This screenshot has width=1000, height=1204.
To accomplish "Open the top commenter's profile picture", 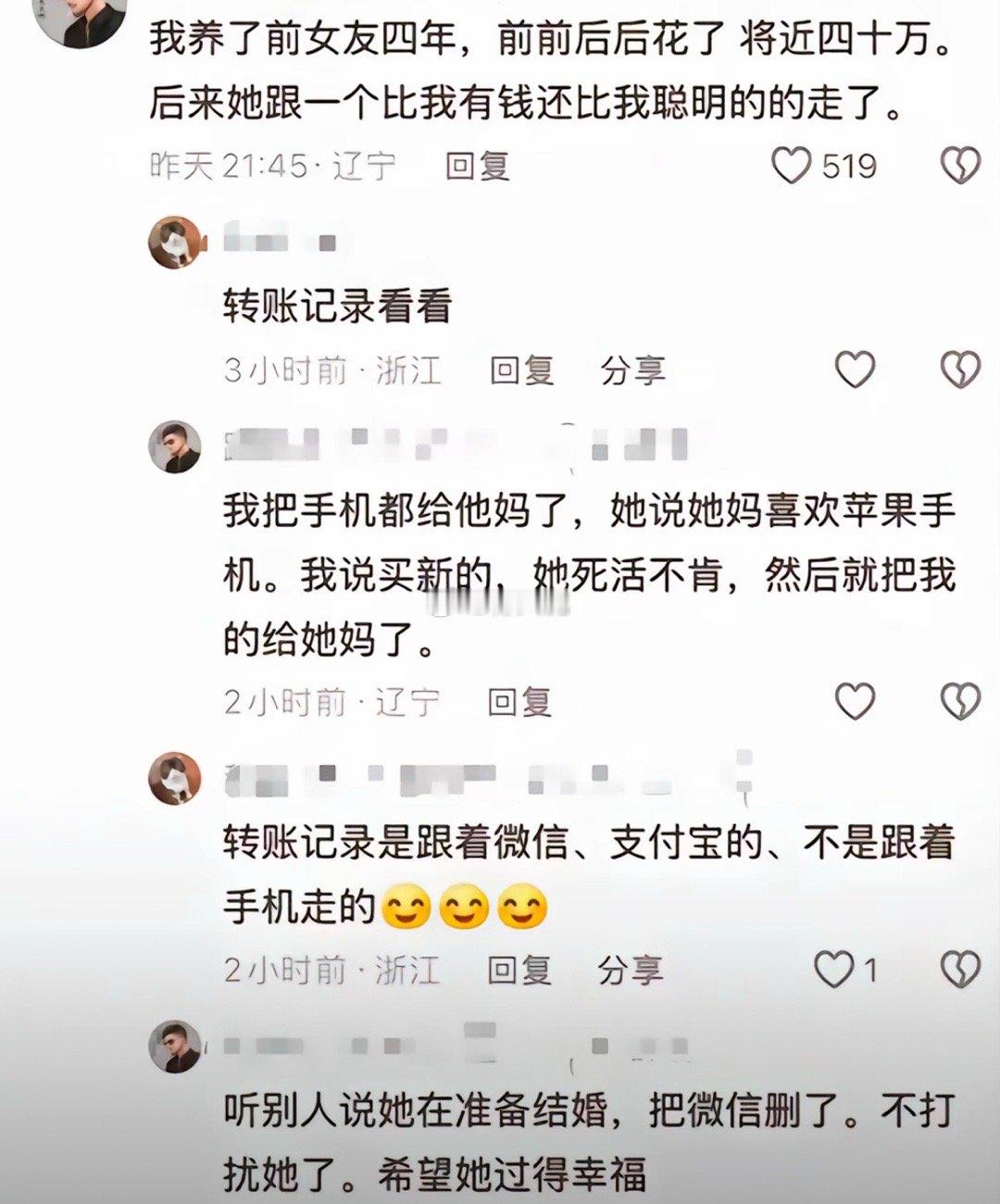I will pos(82,19).
